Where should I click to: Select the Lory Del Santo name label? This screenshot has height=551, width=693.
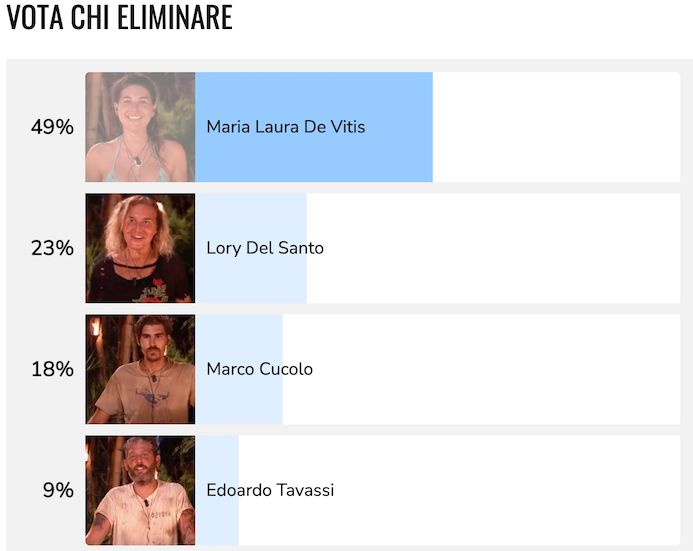[x=265, y=248]
